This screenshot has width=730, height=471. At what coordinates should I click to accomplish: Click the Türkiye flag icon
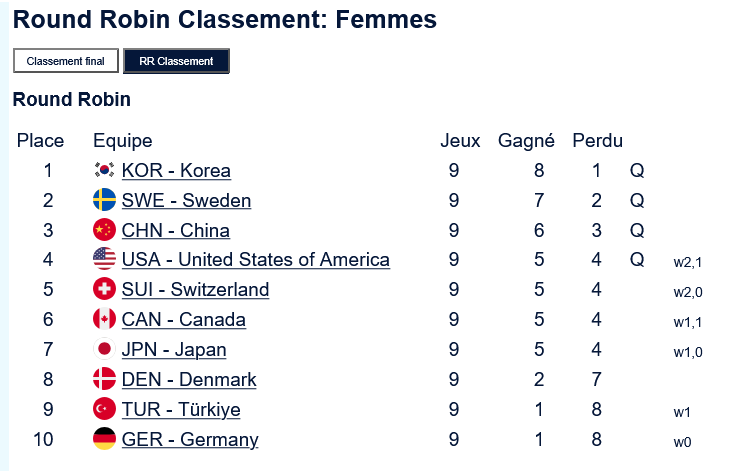click(104, 410)
